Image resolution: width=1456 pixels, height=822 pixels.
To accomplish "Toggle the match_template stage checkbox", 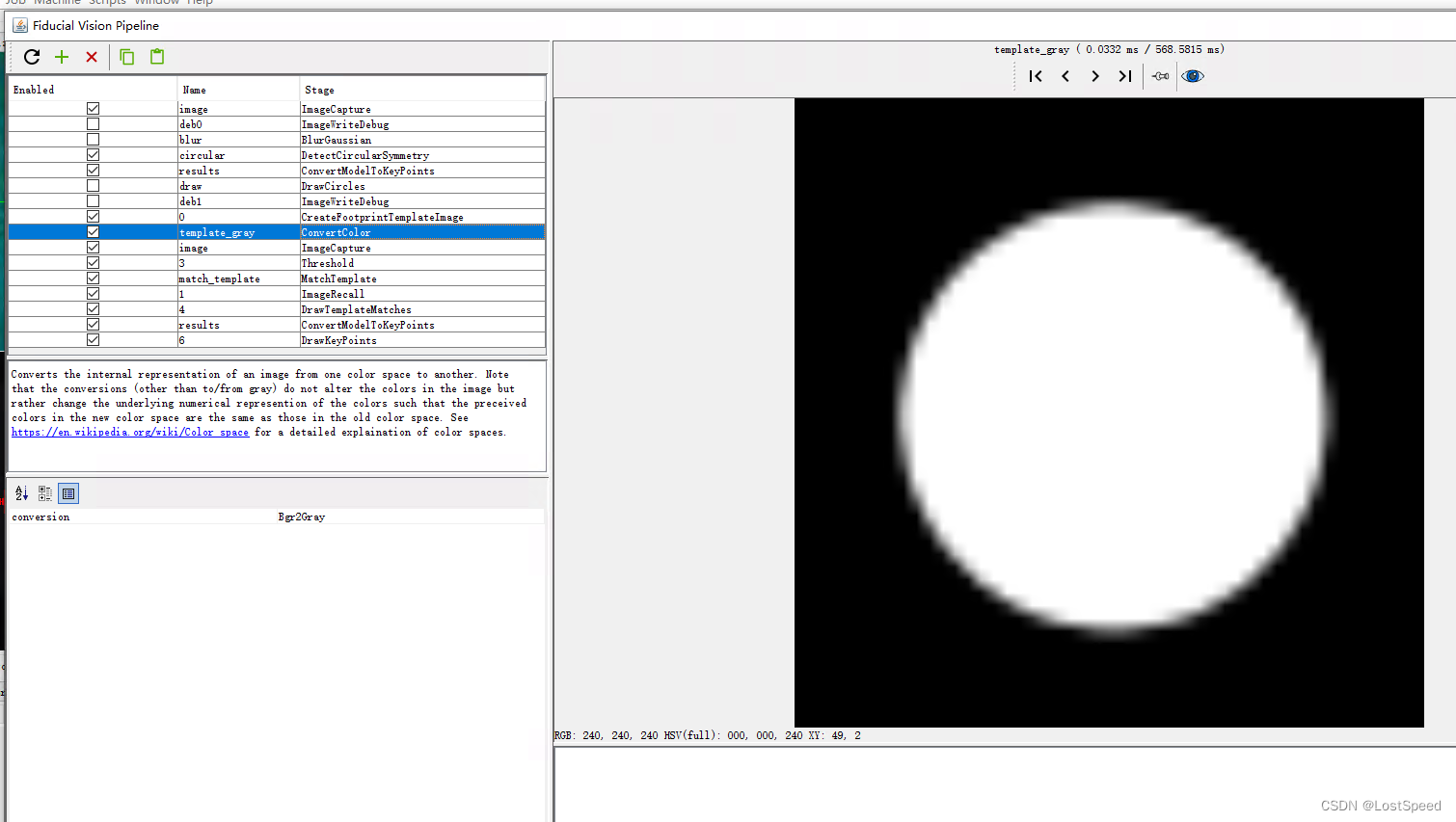I will pyautogui.click(x=93, y=278).
